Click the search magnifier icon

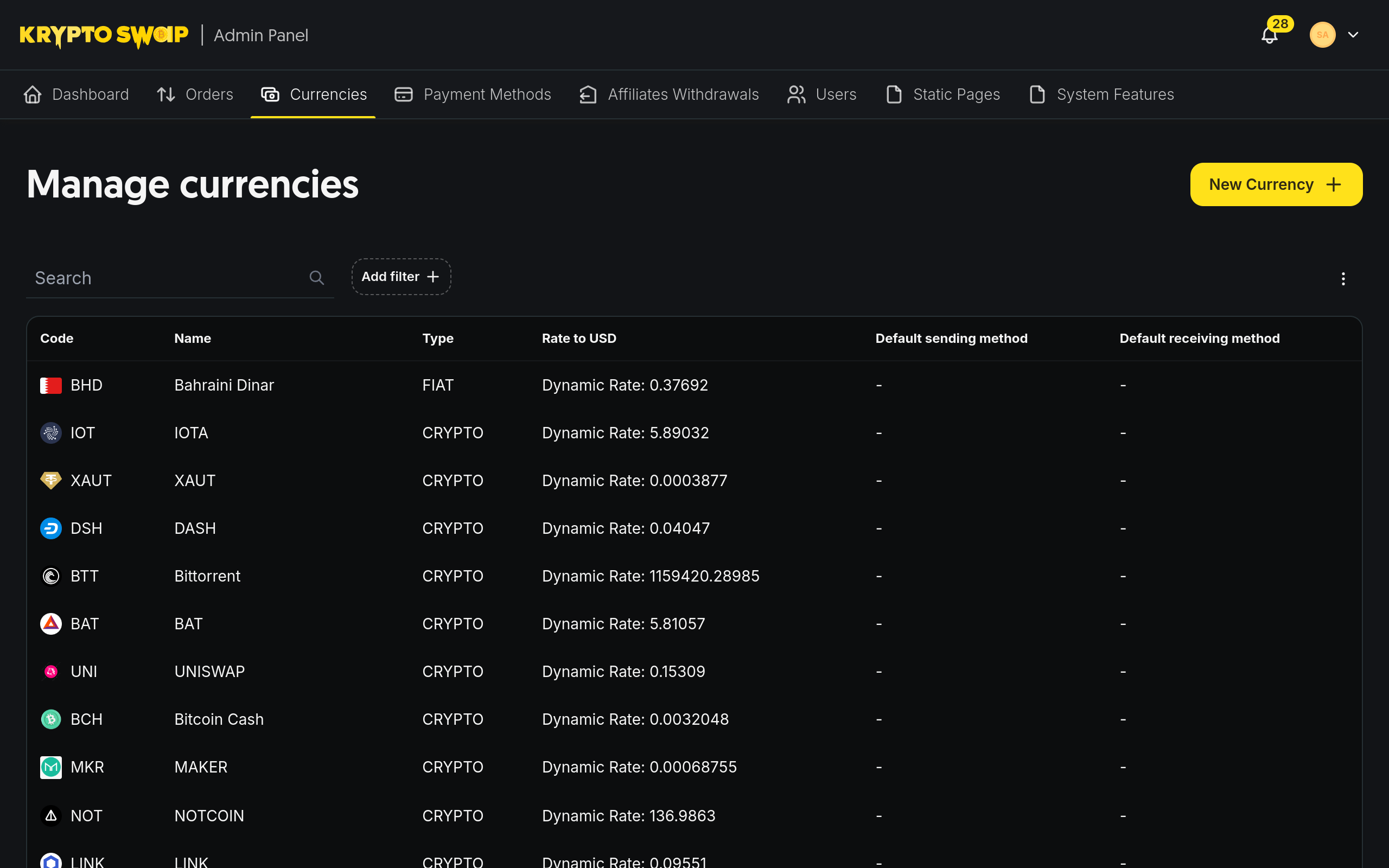(317, 278)
